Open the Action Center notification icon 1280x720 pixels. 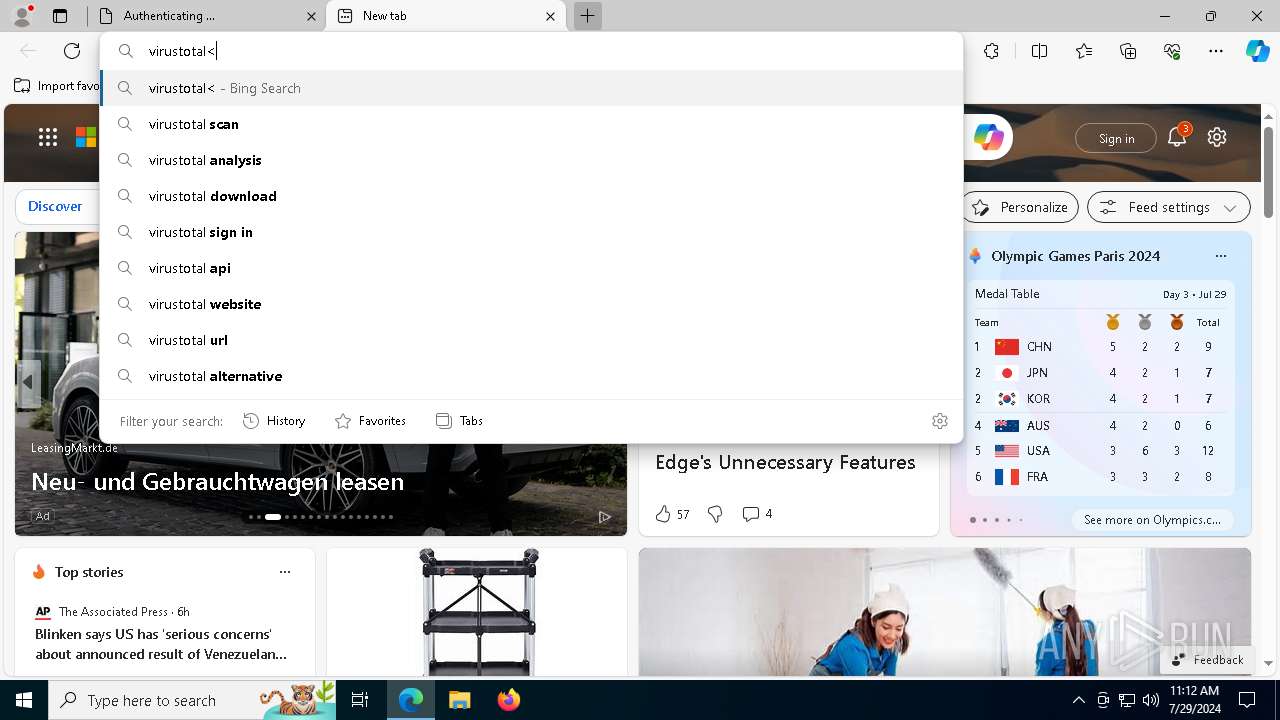(1247, 700)
